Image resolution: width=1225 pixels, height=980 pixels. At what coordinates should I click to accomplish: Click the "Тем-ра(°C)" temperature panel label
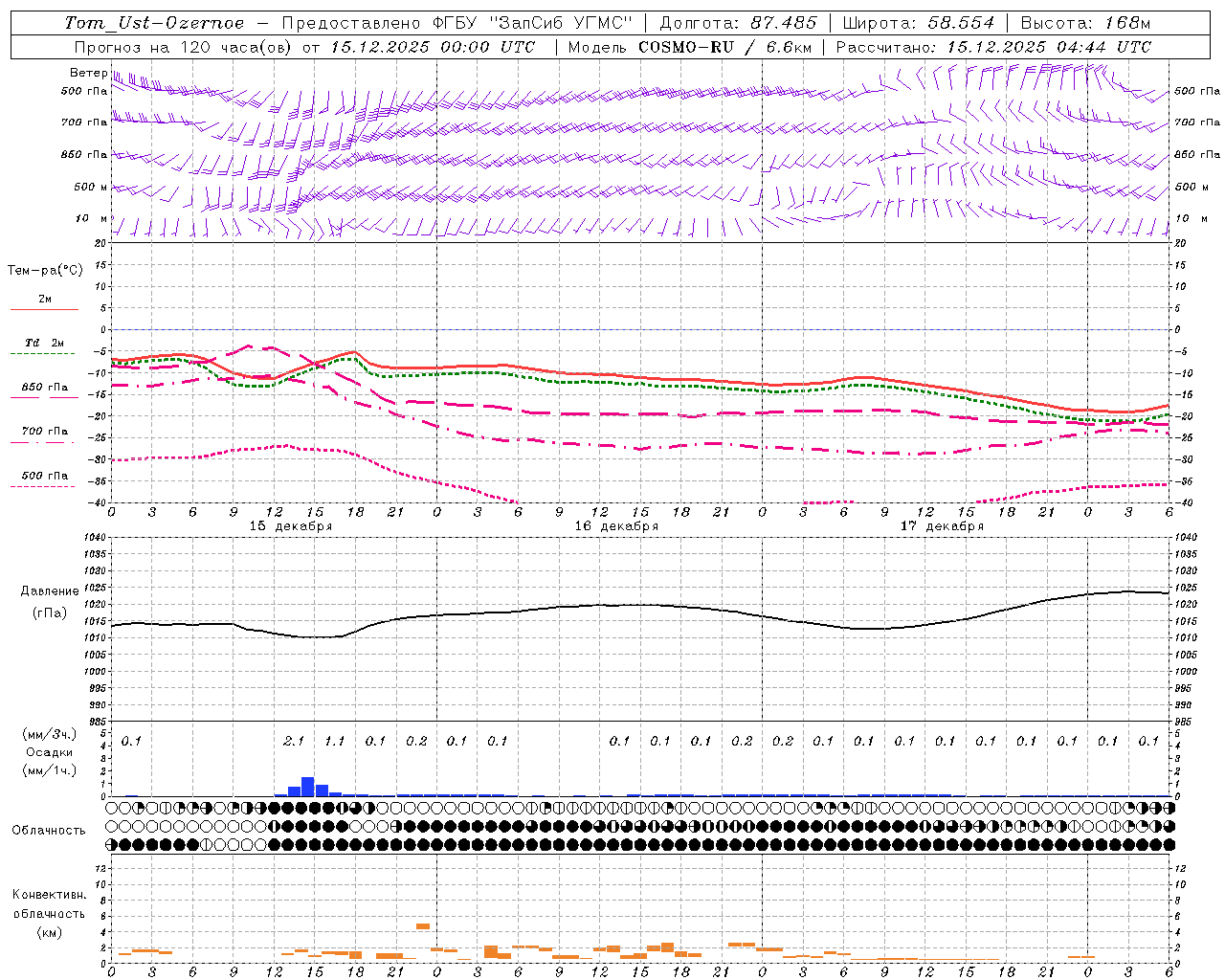(45, 271)
